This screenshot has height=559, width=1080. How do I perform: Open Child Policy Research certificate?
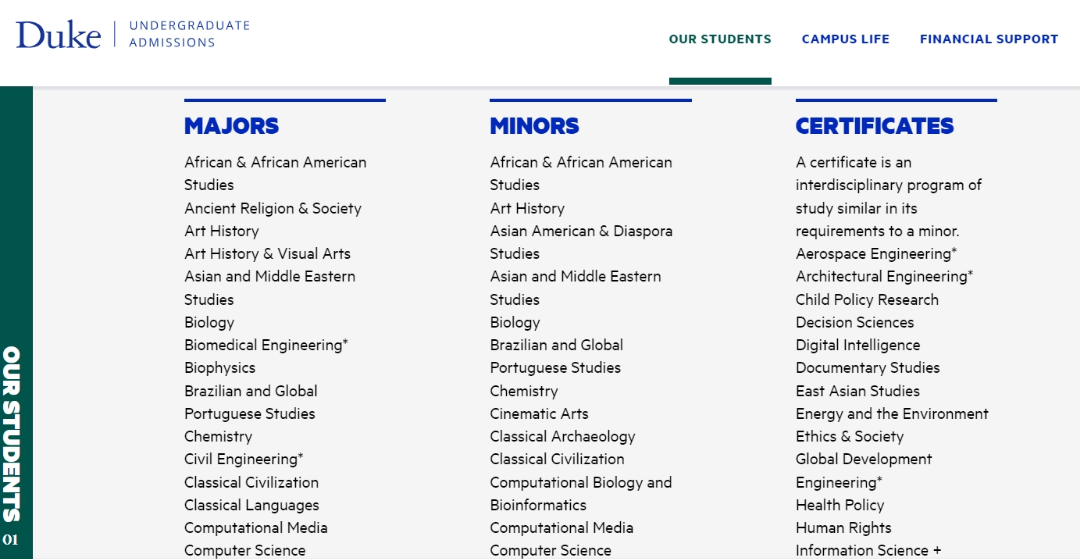tap(867, 299)
